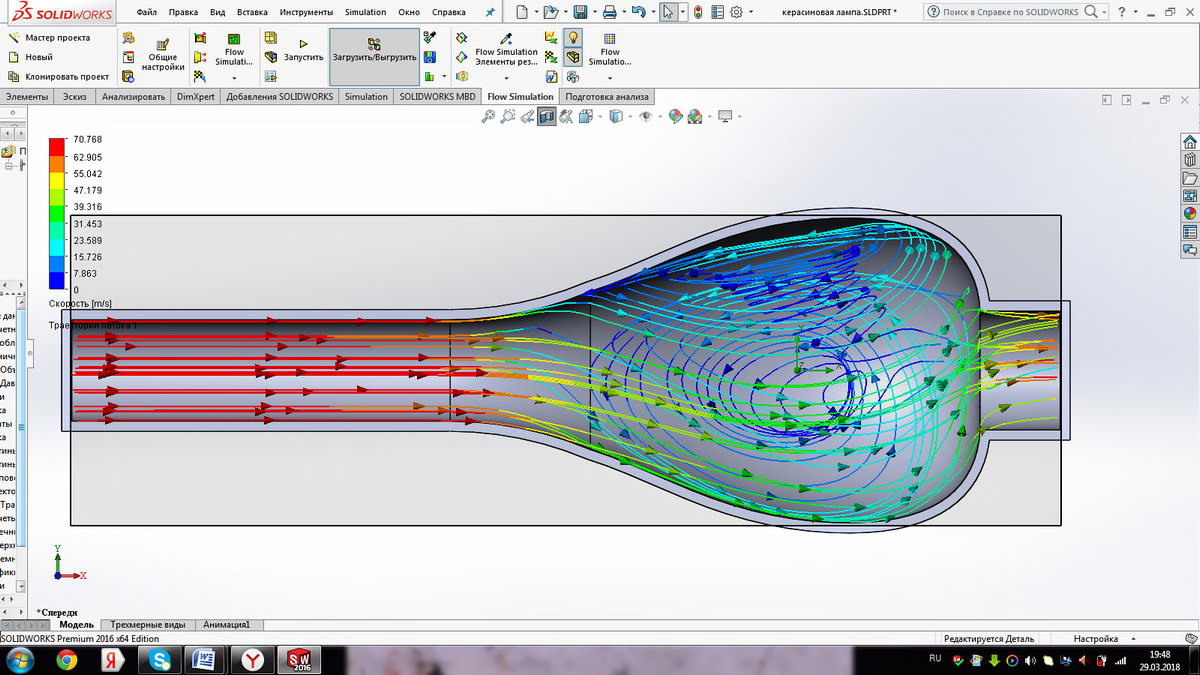Click the XYZ orientation triad

[x=70, y=562]
